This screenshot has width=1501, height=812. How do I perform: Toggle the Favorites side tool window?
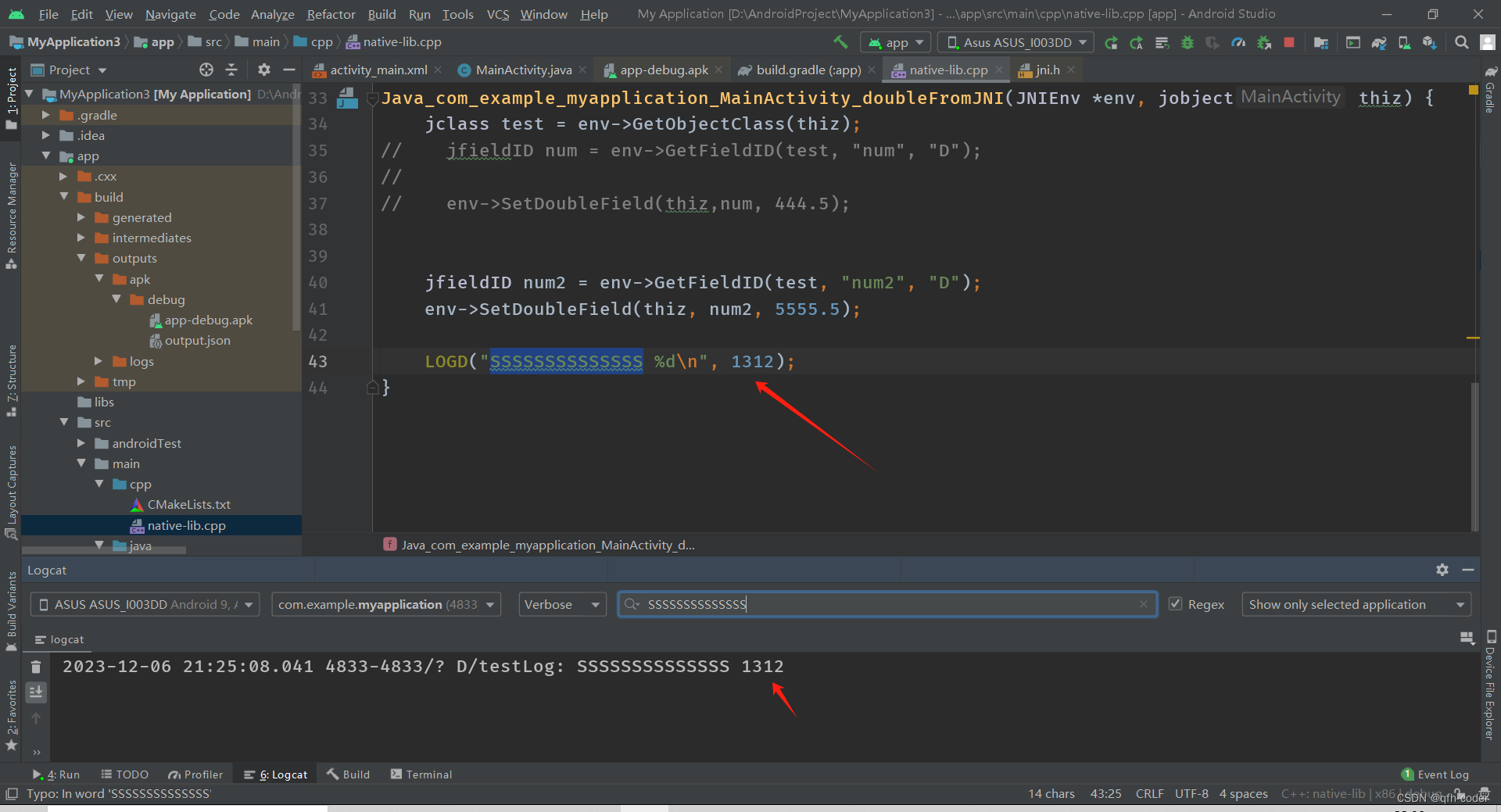[x=11, y=715]
